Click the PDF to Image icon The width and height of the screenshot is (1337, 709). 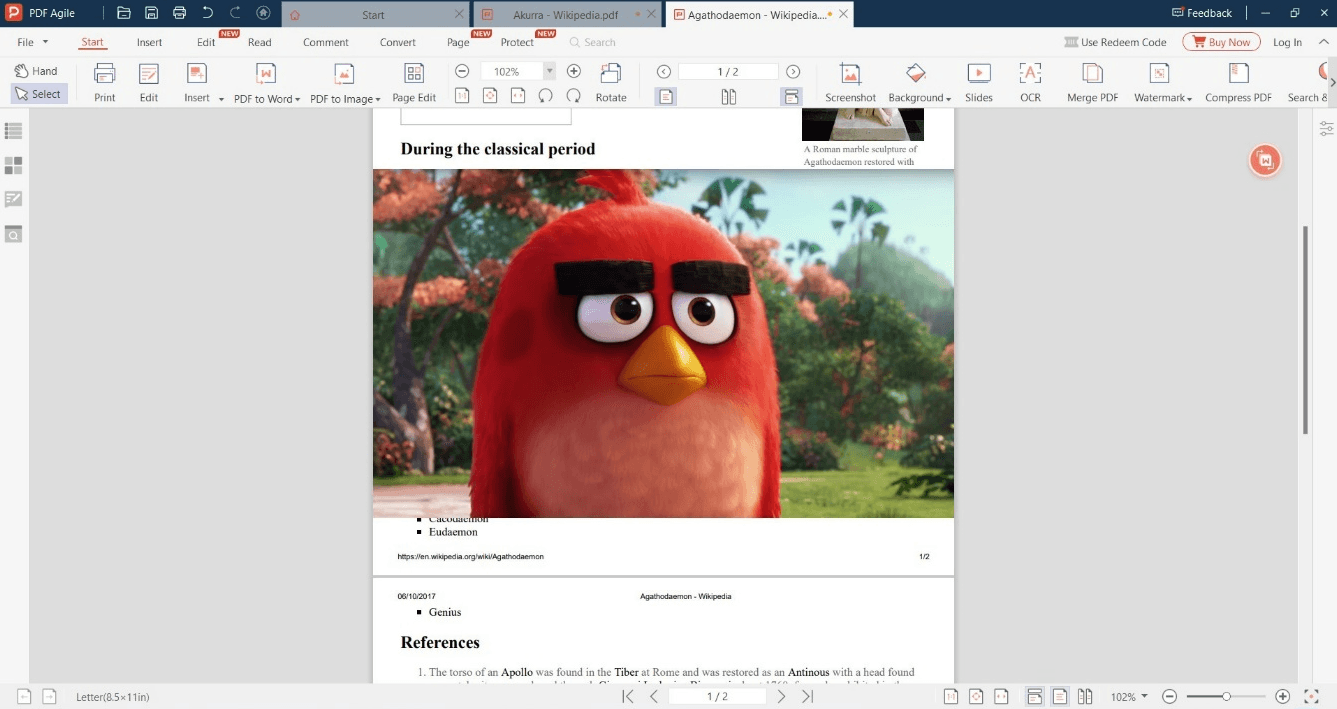click(x=343, y=74)
